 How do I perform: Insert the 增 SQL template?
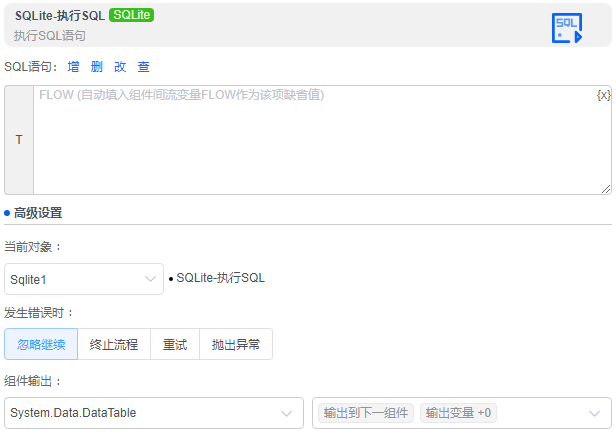pos(73,67)
